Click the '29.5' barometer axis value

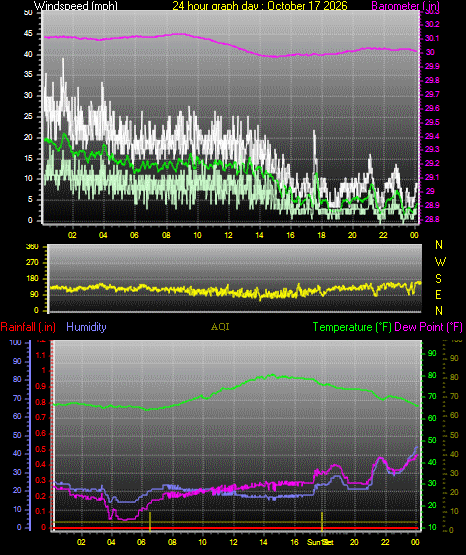pos(432,122)
